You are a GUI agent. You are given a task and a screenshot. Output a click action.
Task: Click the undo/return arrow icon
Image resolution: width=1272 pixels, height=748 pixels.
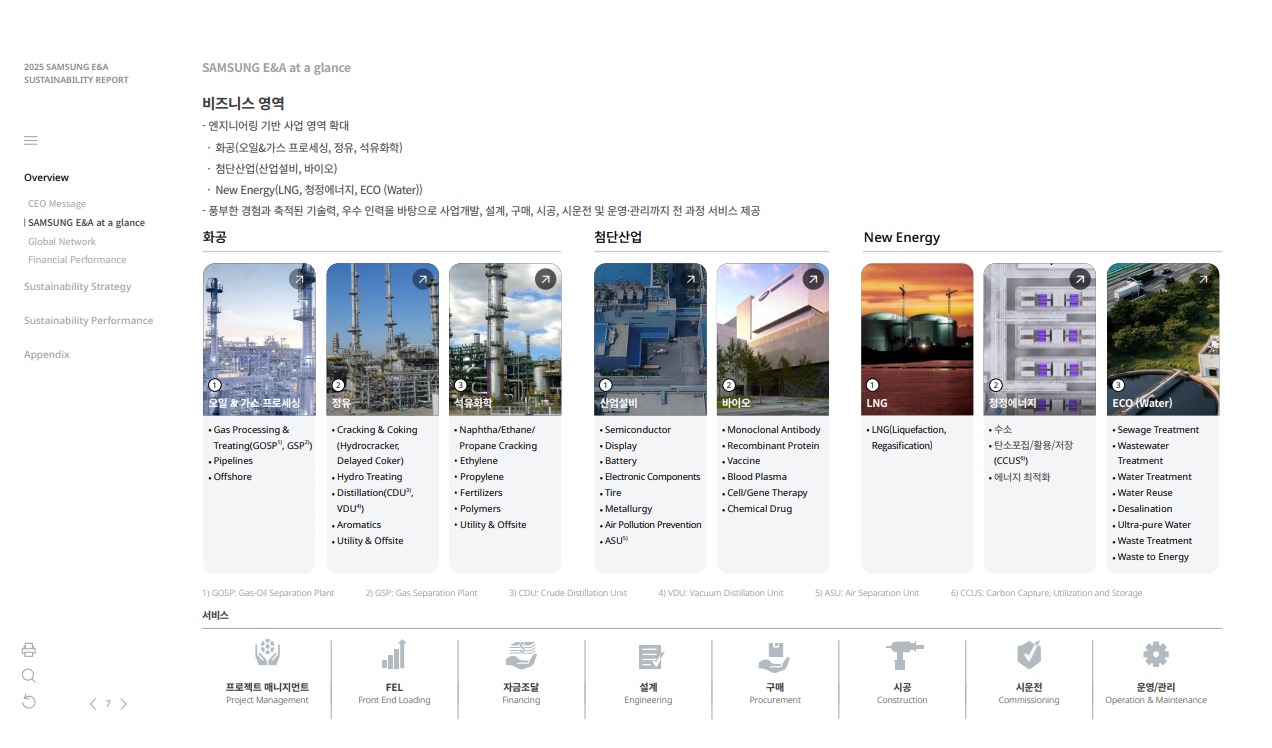point(29,702)
